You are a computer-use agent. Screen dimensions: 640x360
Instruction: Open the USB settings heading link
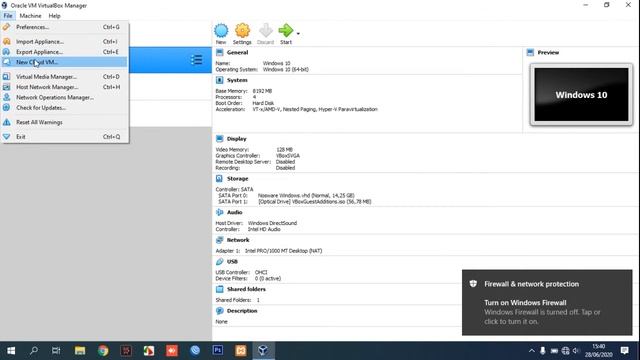click(232, 262)
